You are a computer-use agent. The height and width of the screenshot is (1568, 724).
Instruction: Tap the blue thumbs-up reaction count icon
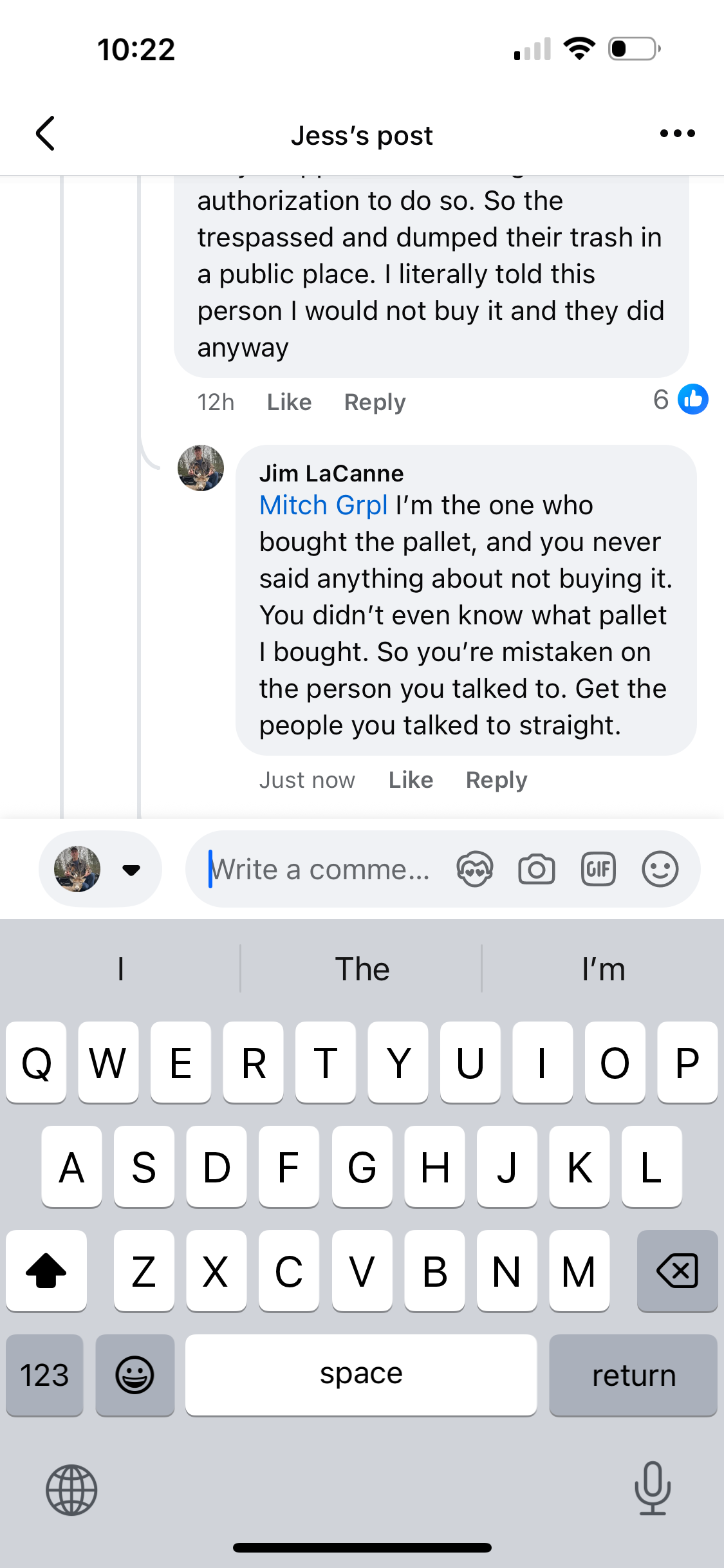pyautogui.click(x=693, y=400)
